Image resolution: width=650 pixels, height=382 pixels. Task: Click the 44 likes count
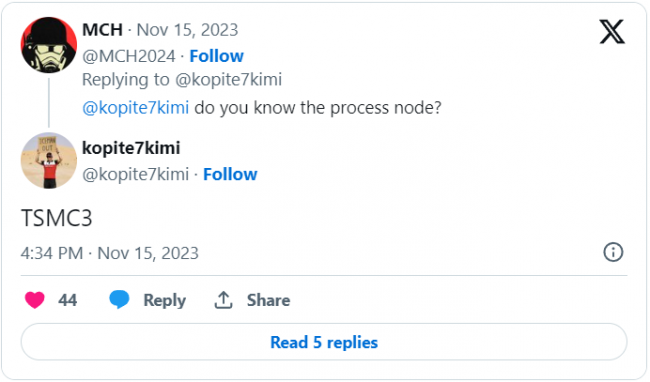click(x=68, y=300)
